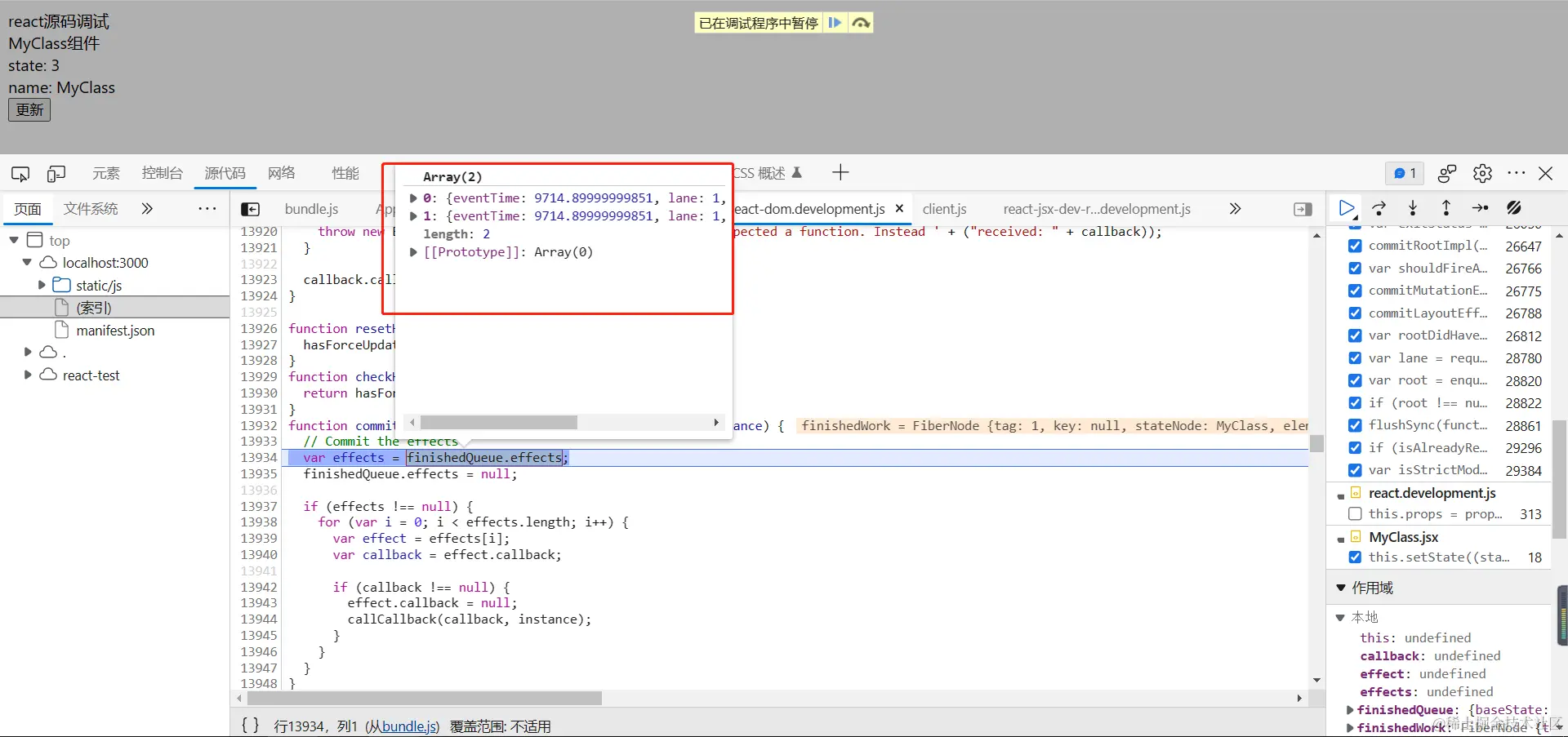The height and width of the screenshot is (737, 1568).
Task: Open react-jsx-dev-r...development.js tab
Action: 1097,209
